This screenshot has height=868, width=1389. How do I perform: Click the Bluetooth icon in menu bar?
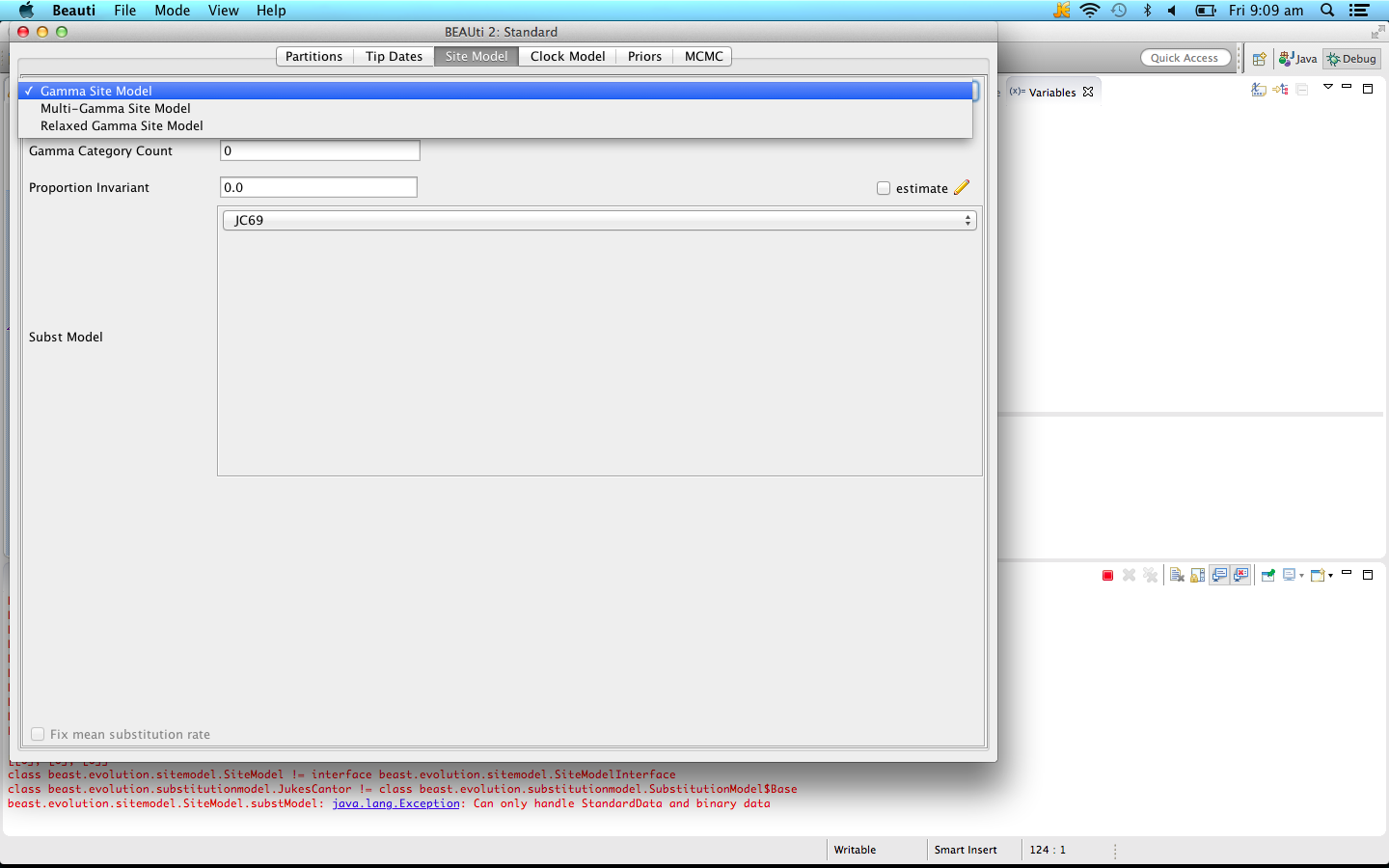[x=1147, y=10]
